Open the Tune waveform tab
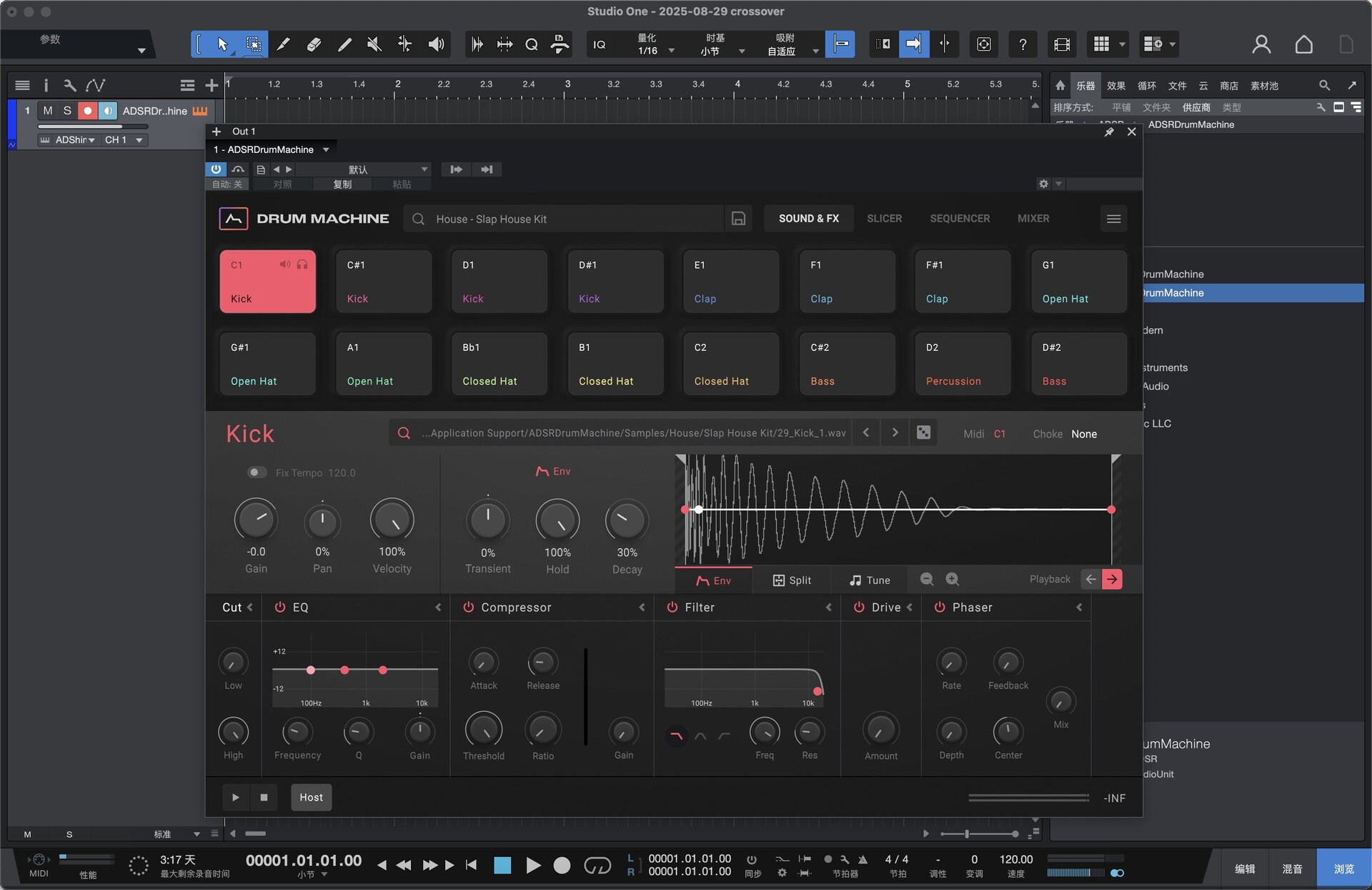 (x=869, y=580)
